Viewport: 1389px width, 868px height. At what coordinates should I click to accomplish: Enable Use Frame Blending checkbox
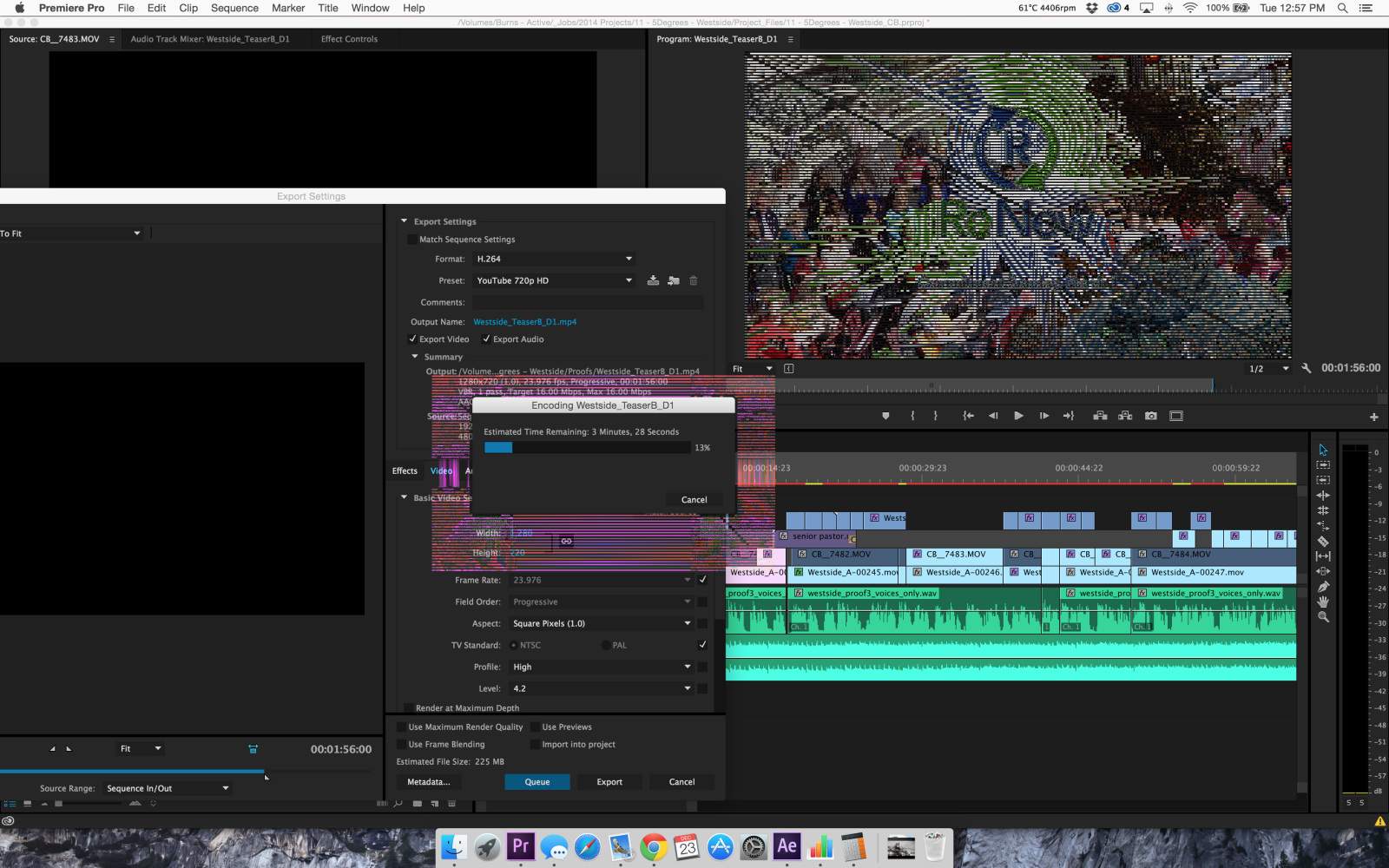coord(401,745)
